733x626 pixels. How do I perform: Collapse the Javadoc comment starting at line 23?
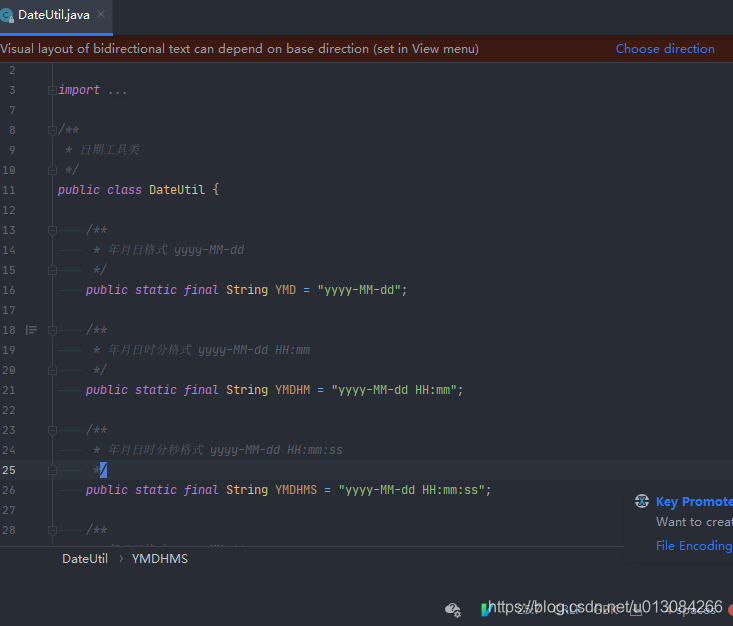(x=52, y=430)
